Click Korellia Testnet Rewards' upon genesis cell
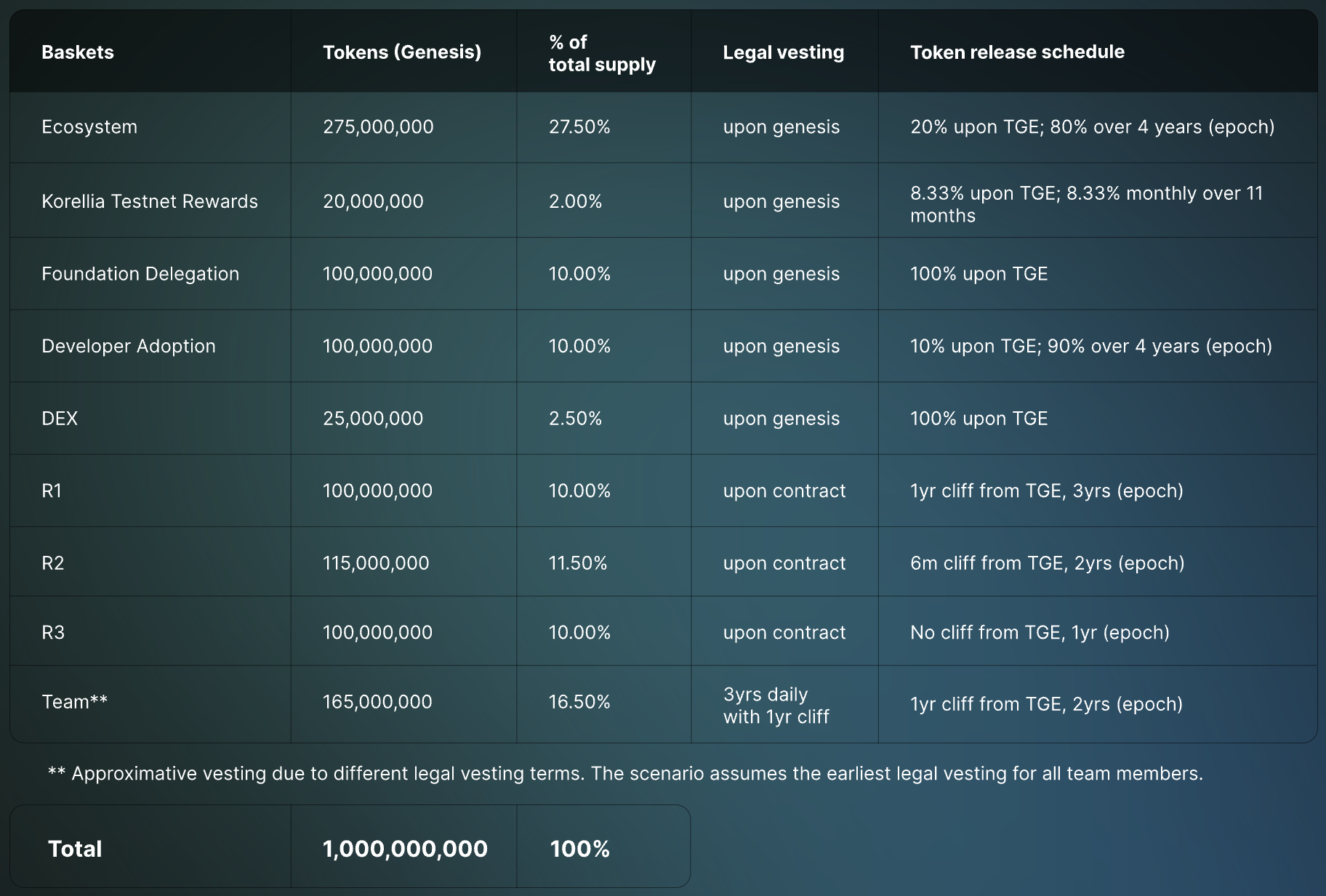The image size is (1326, 896). tap(781, 201)
